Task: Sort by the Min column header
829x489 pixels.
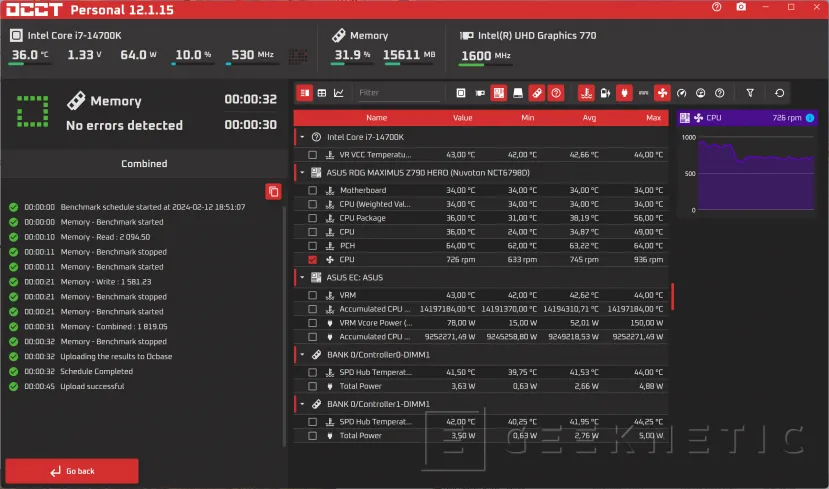Action: (528, 118)
